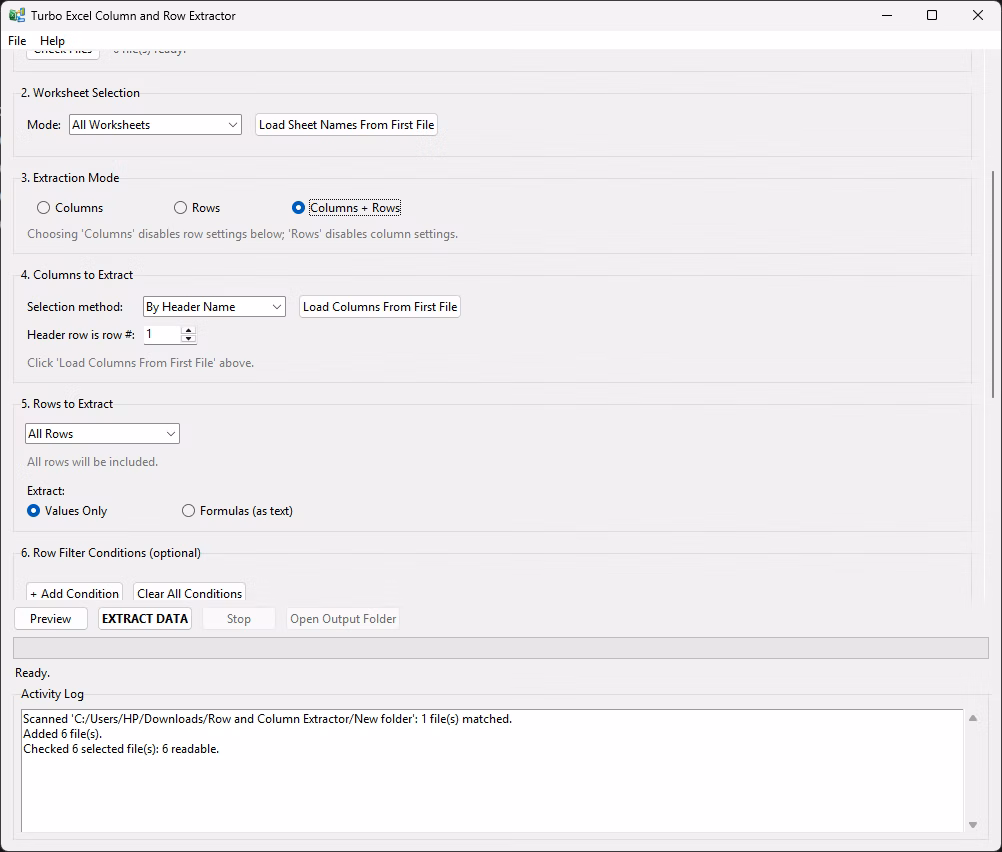Click the 'All rows will be included.' hint
1002x852 pixels.
[93, 461]
